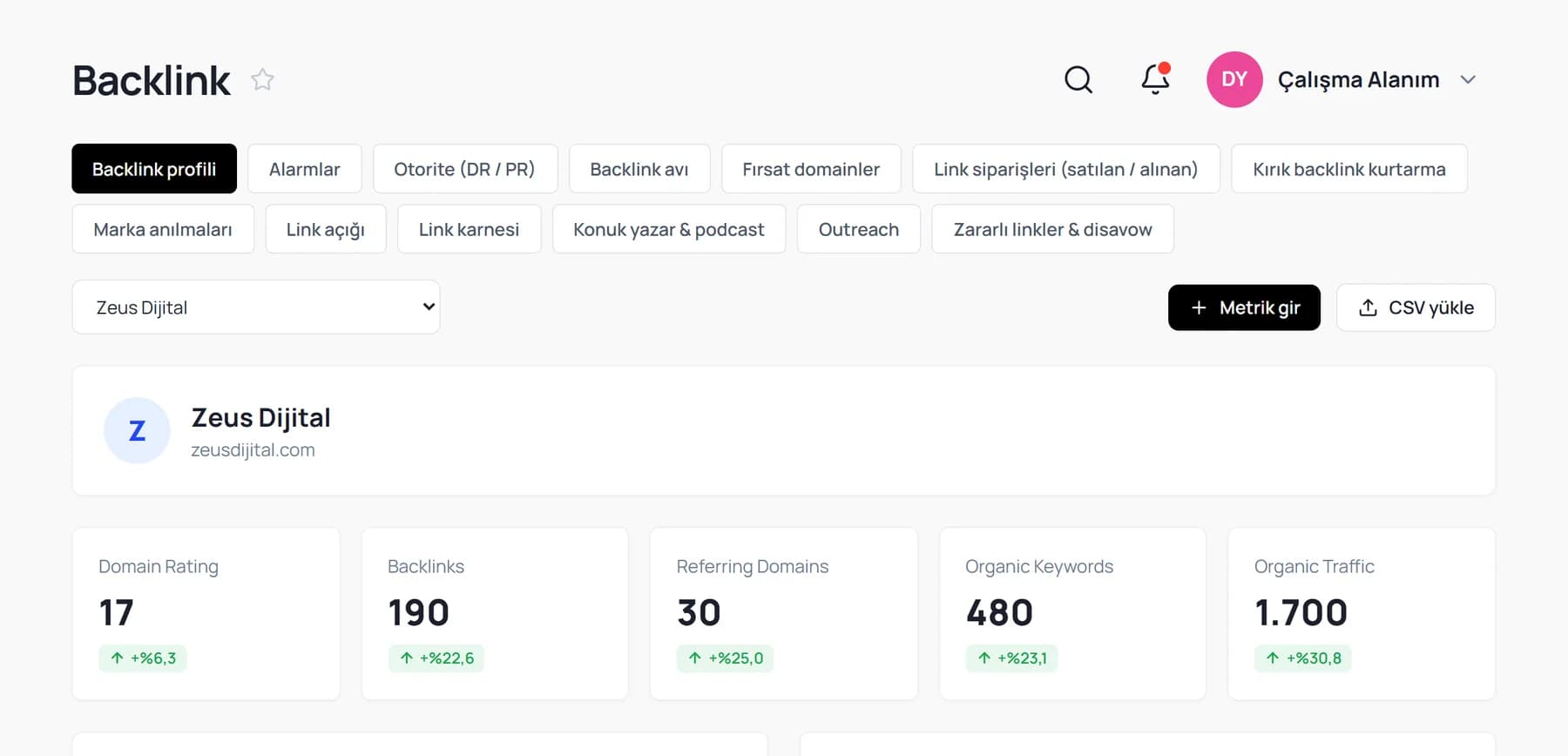Click the CSV yükle upload button
The image size is (1568, 756).
click(x=1416, y=307)
